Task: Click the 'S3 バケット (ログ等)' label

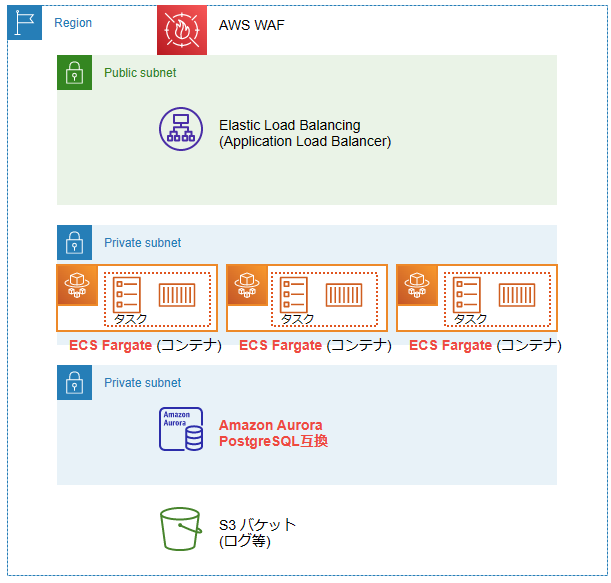Action: tap(257, 533)
